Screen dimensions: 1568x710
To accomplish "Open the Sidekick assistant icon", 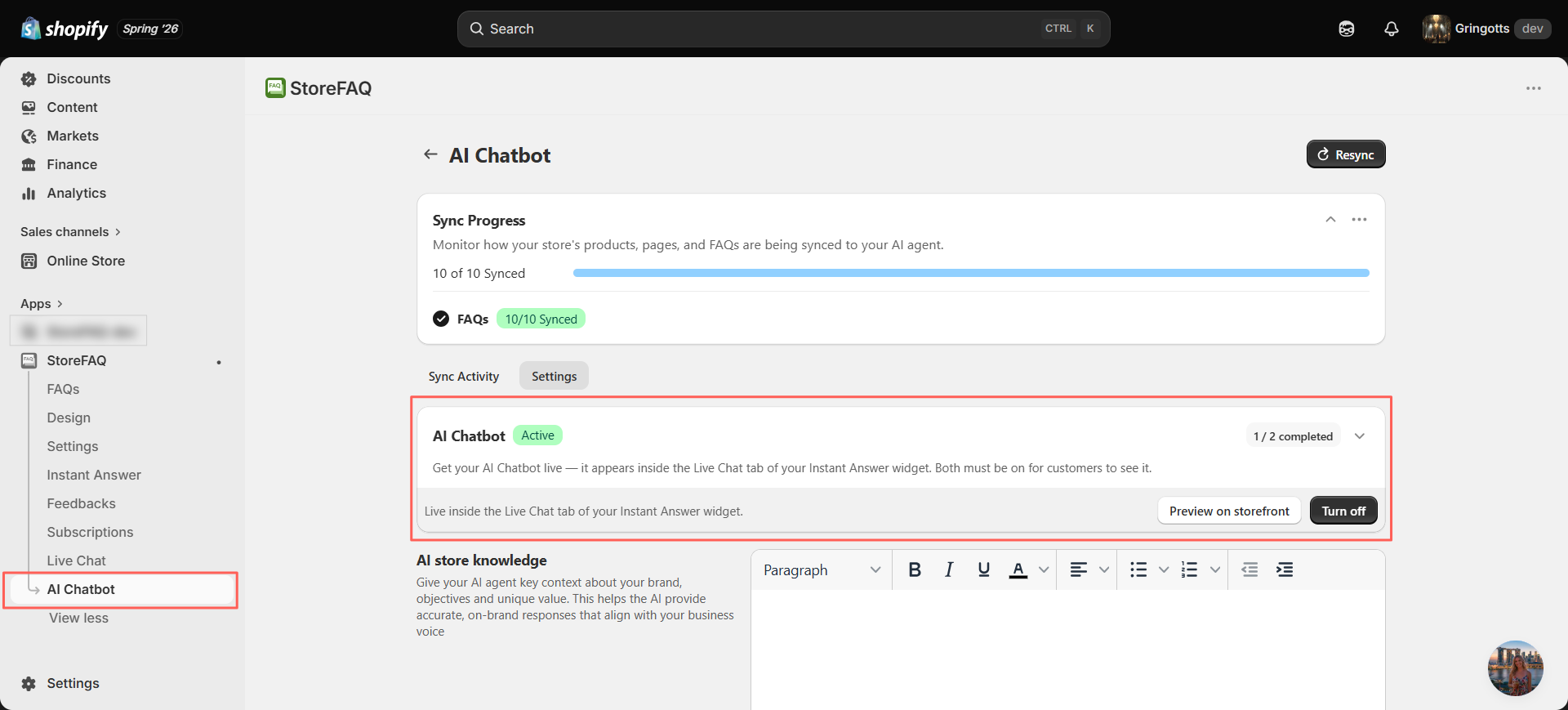I will [1347, 29].
